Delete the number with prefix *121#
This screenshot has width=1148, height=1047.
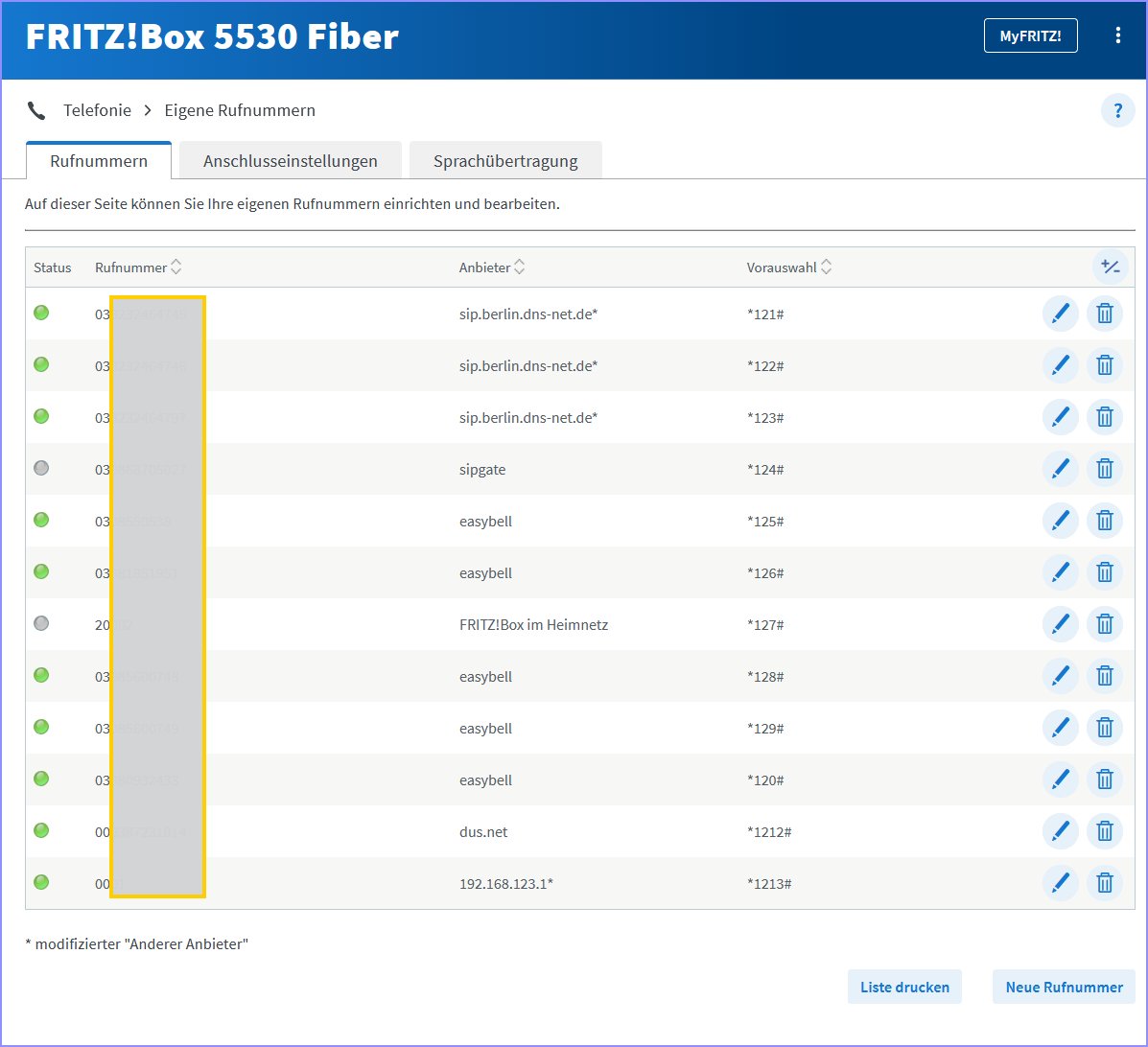[1105, 314]
